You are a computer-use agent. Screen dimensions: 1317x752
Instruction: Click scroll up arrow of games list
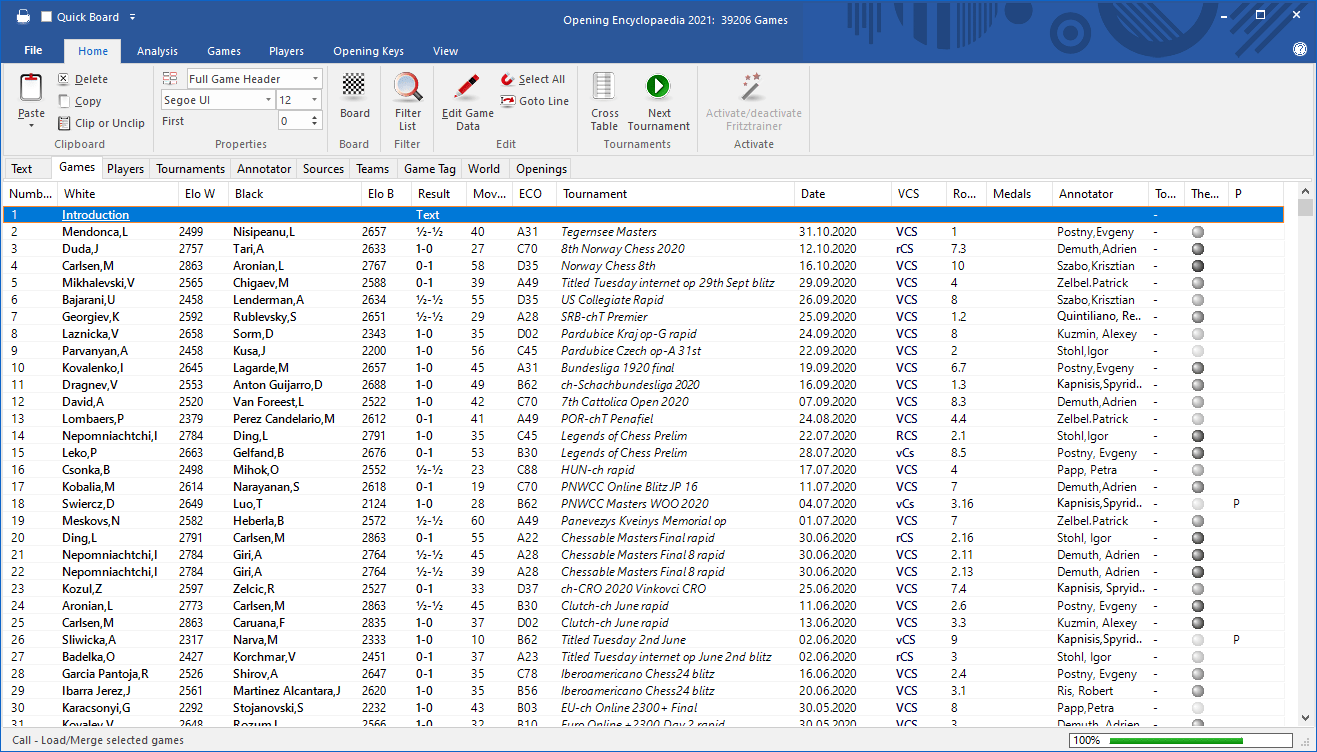coord(1305,191)
